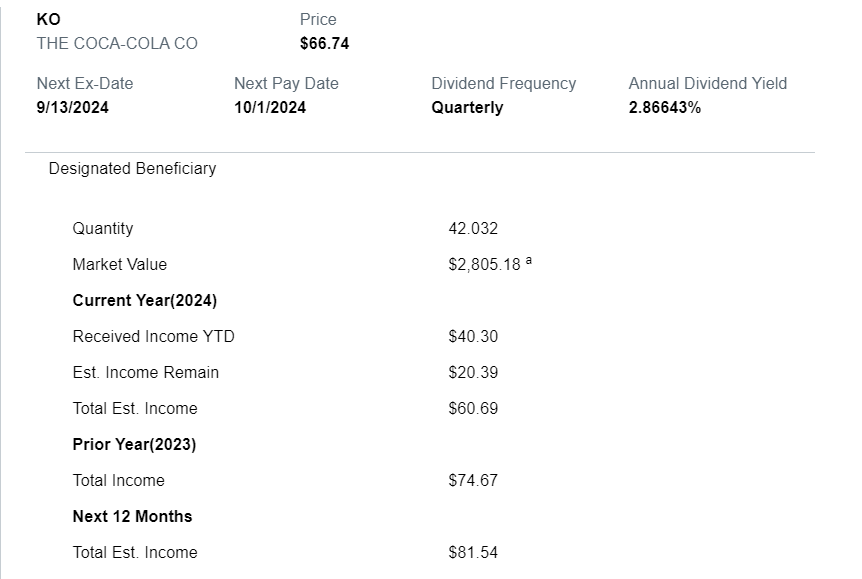Select the $74.67 prior year Total Income
Image resolution: width=862 pixels, height=579 pixels.
coord(473,480)
